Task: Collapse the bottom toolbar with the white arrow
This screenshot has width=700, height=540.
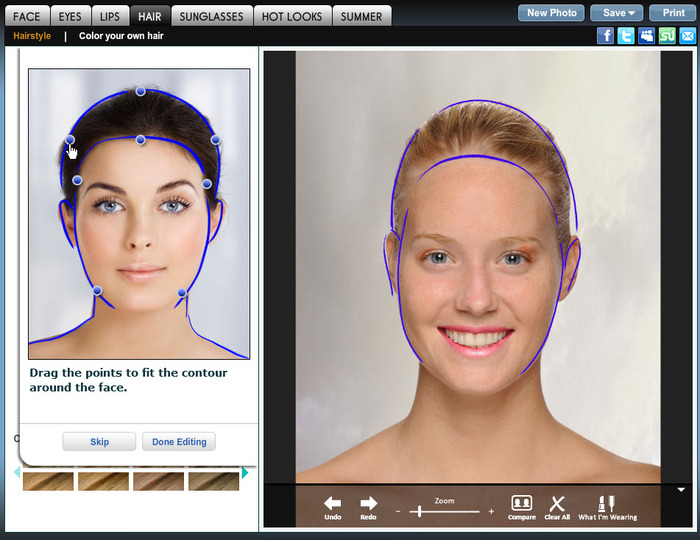Action: (x=681, y=490)
